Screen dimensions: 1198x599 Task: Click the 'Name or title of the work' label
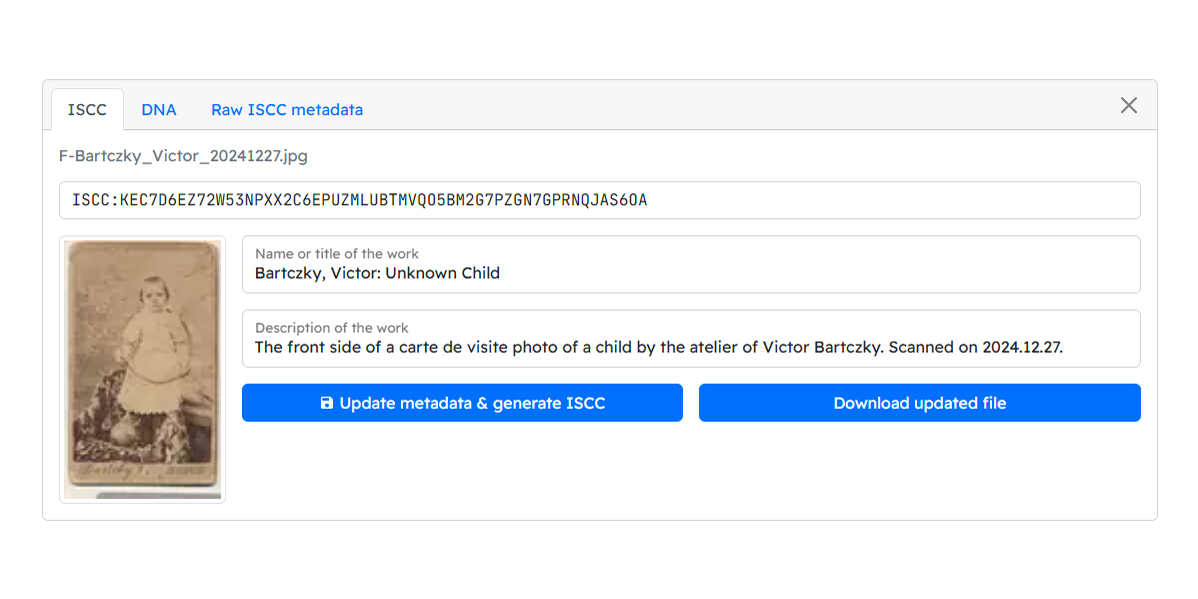click(x=337, y=254)
